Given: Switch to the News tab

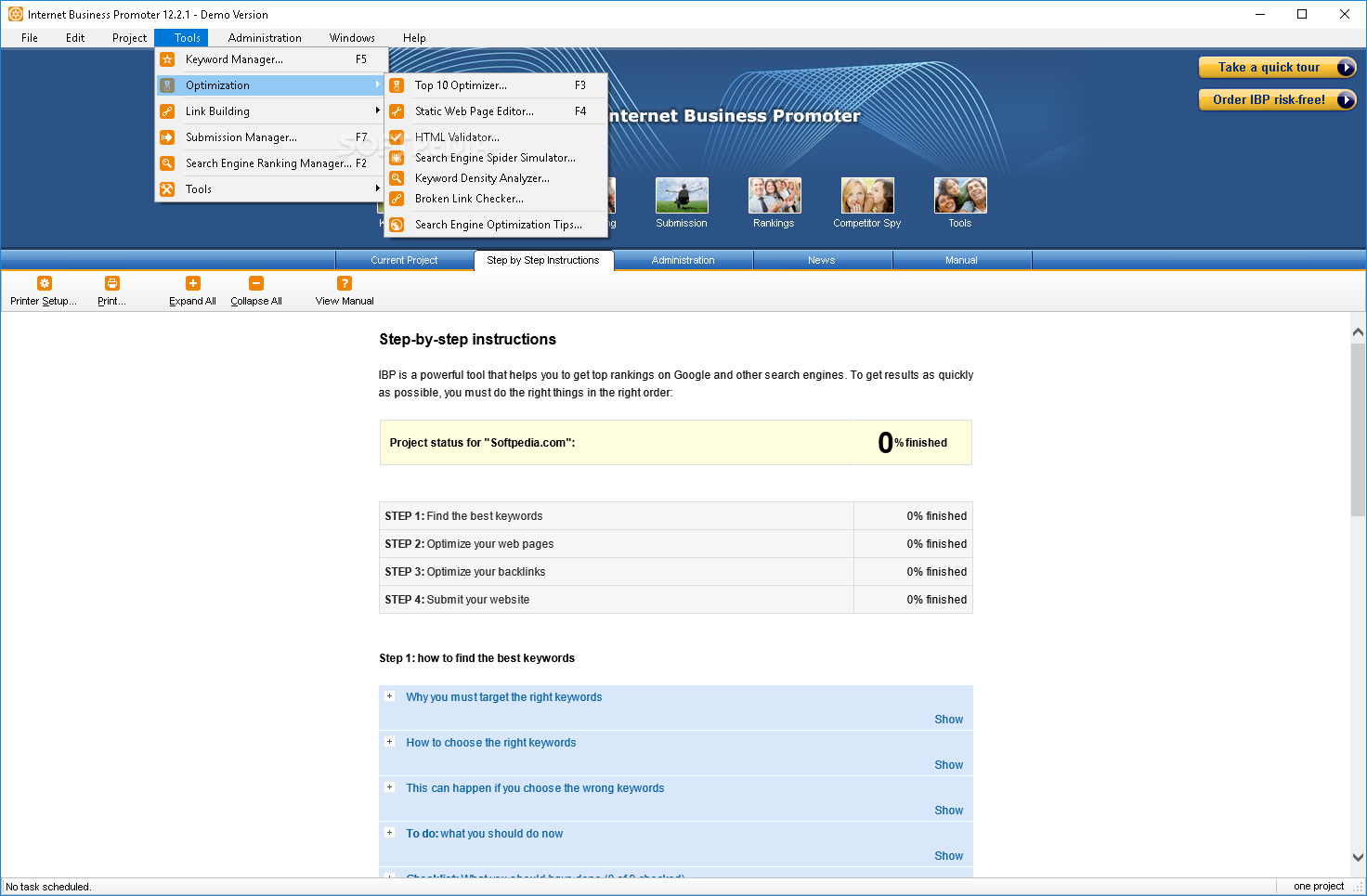Looking at the screenshot, I should point(821,260).
